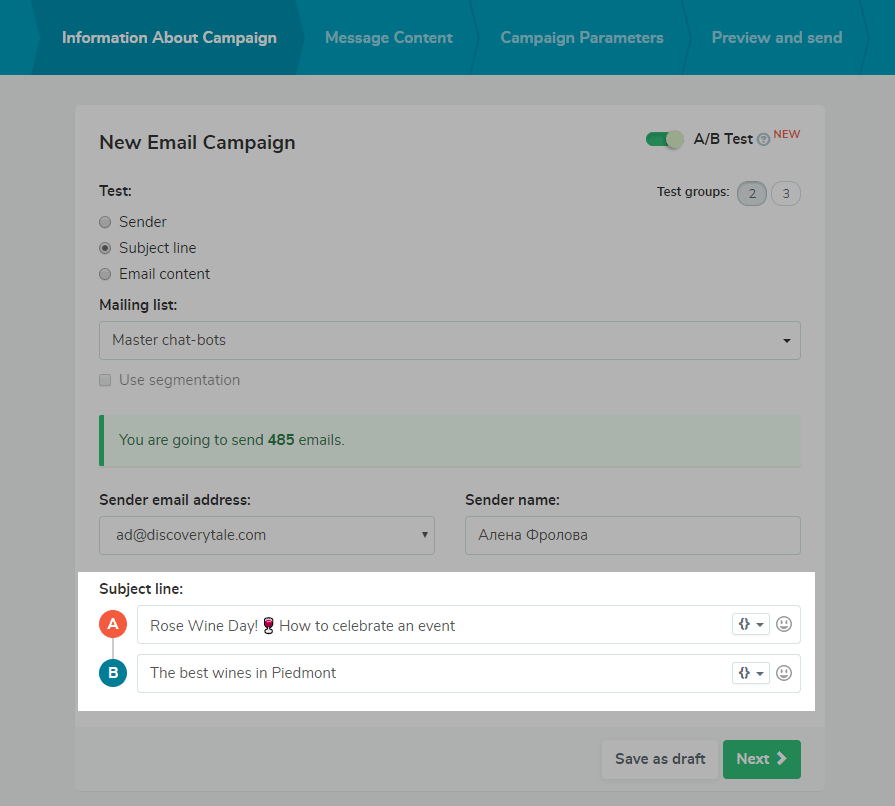Open the sender email address dropdown
Image resolution: width=895 pixels, height=806 pixels.
(x=267, y=535)
